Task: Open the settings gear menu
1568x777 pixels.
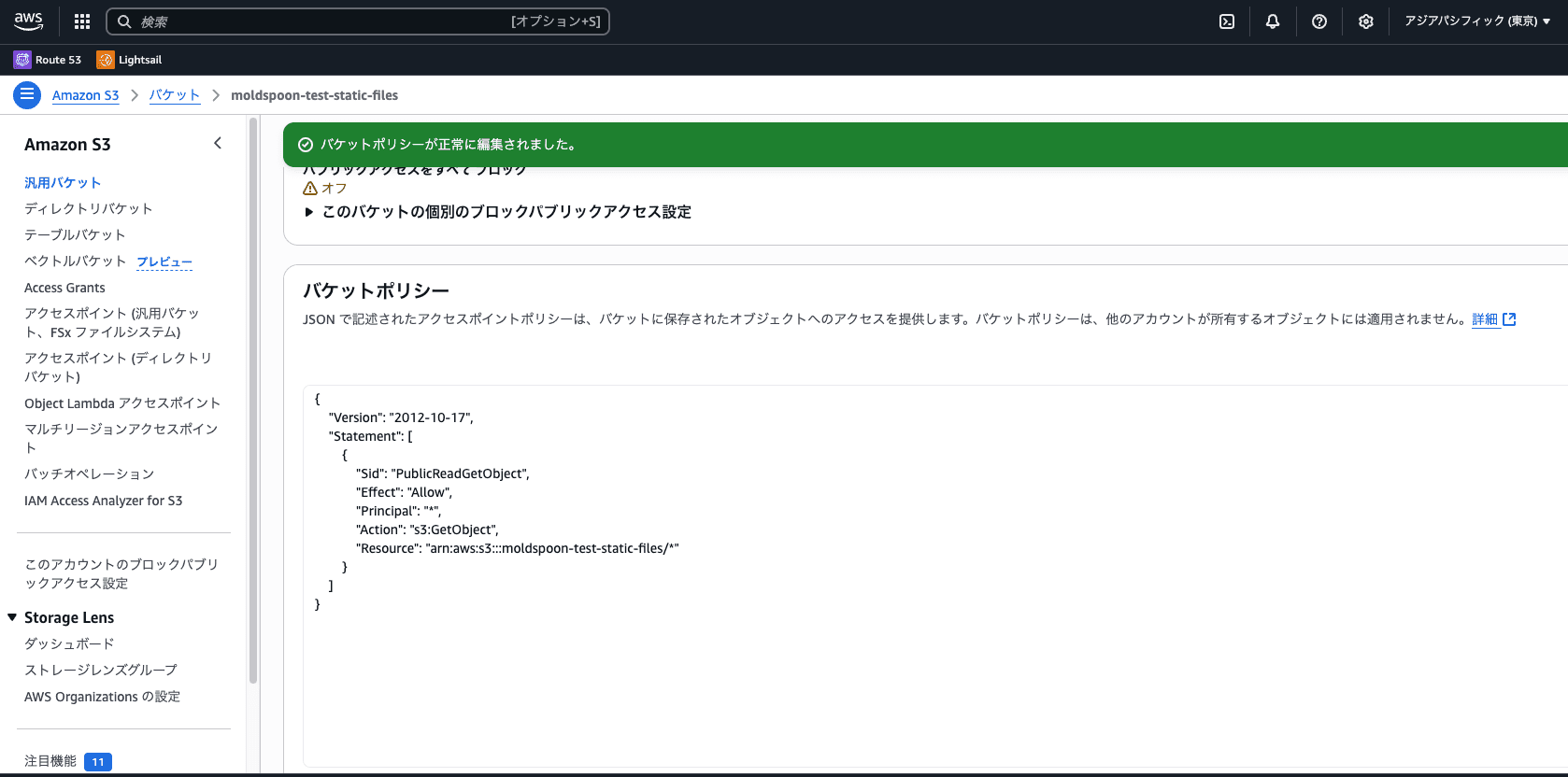Action: pyautogui.click(x=1366, y=21)
